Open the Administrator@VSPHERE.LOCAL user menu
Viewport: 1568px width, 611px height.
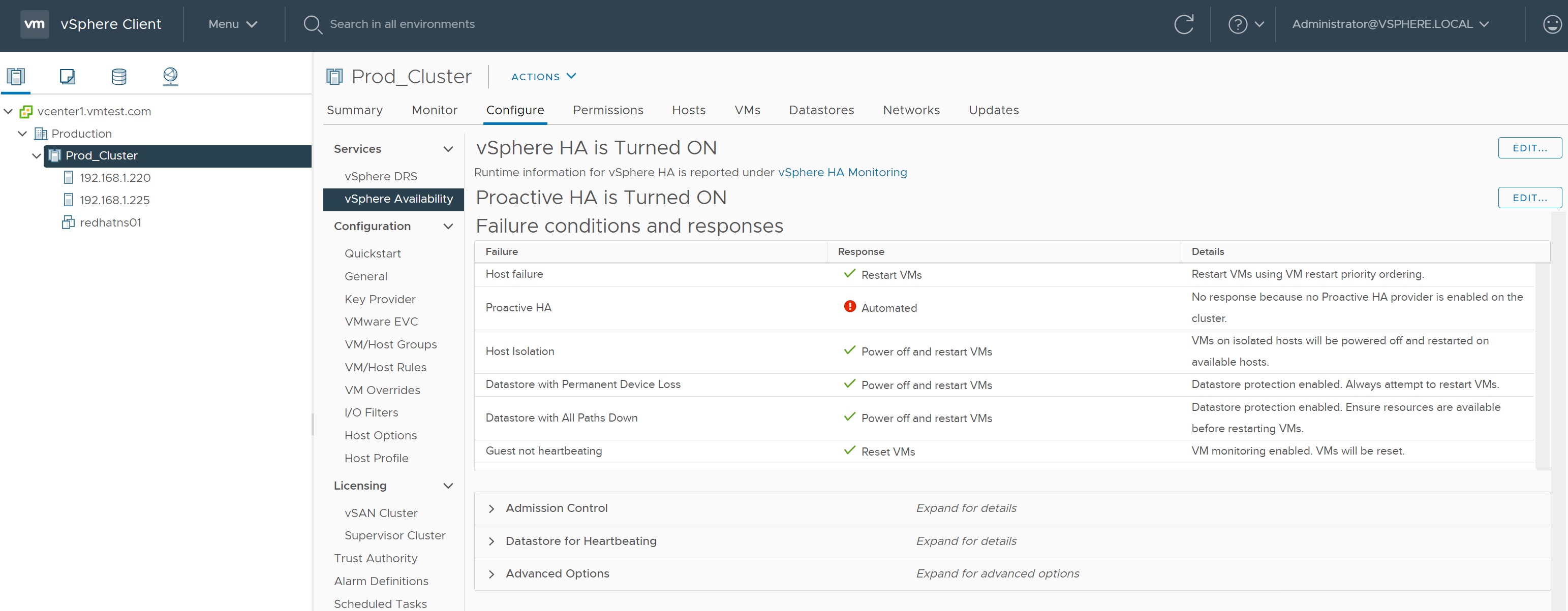point(1391,24)
